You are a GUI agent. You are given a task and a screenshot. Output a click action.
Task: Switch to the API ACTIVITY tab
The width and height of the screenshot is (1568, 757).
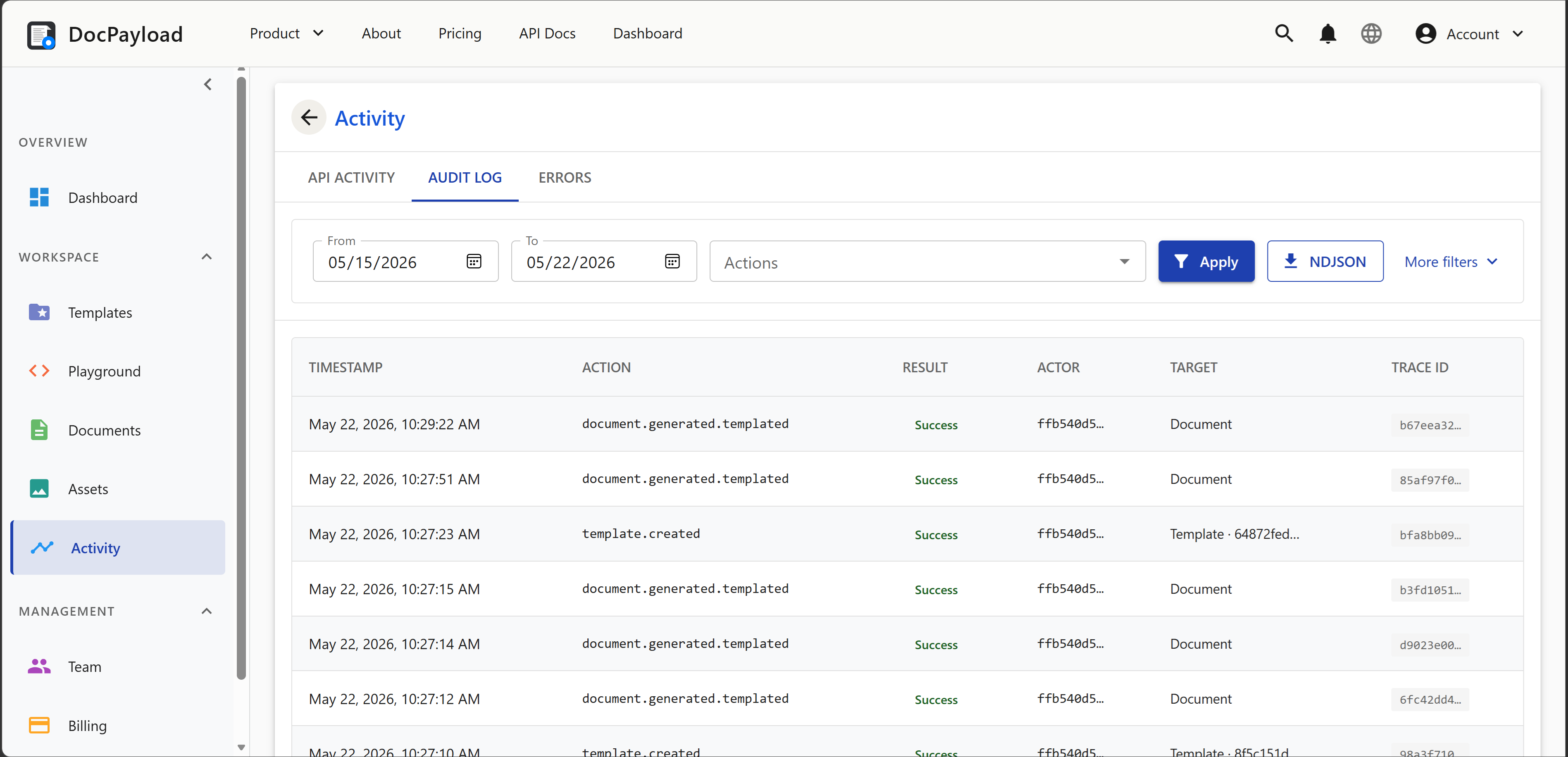click(x=351, y=178)
